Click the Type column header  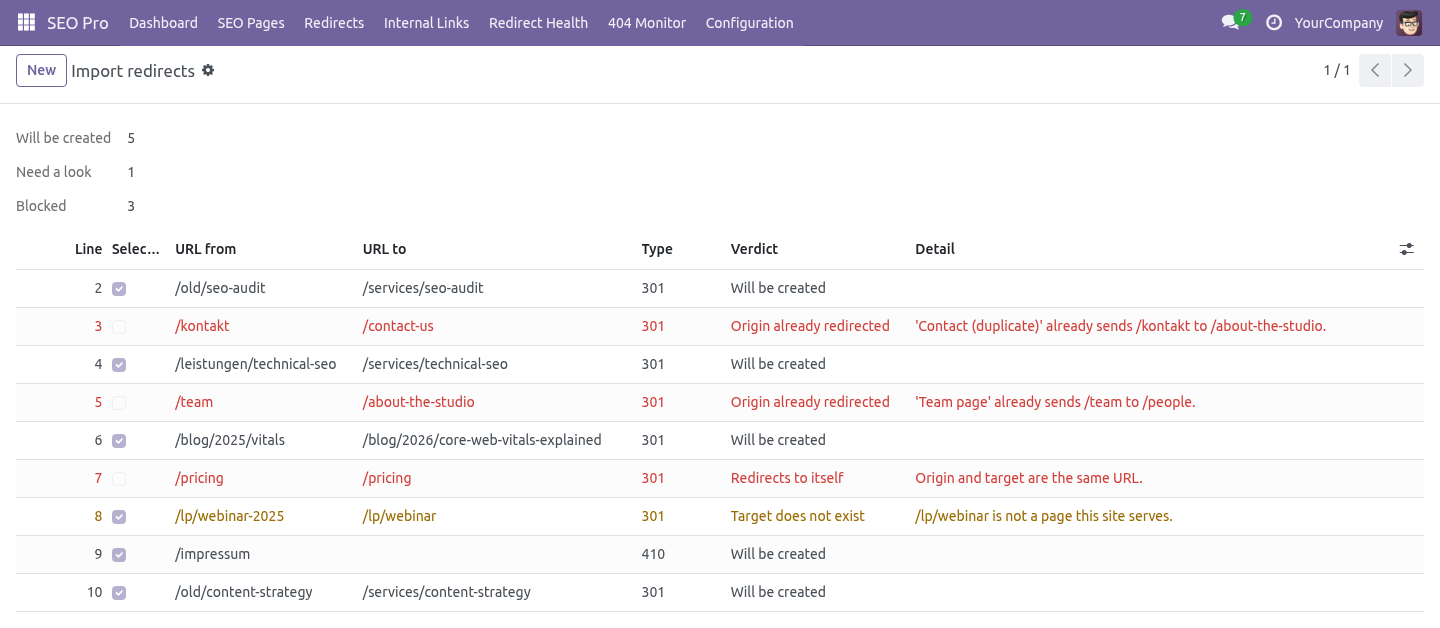click(x=657, y=249)
